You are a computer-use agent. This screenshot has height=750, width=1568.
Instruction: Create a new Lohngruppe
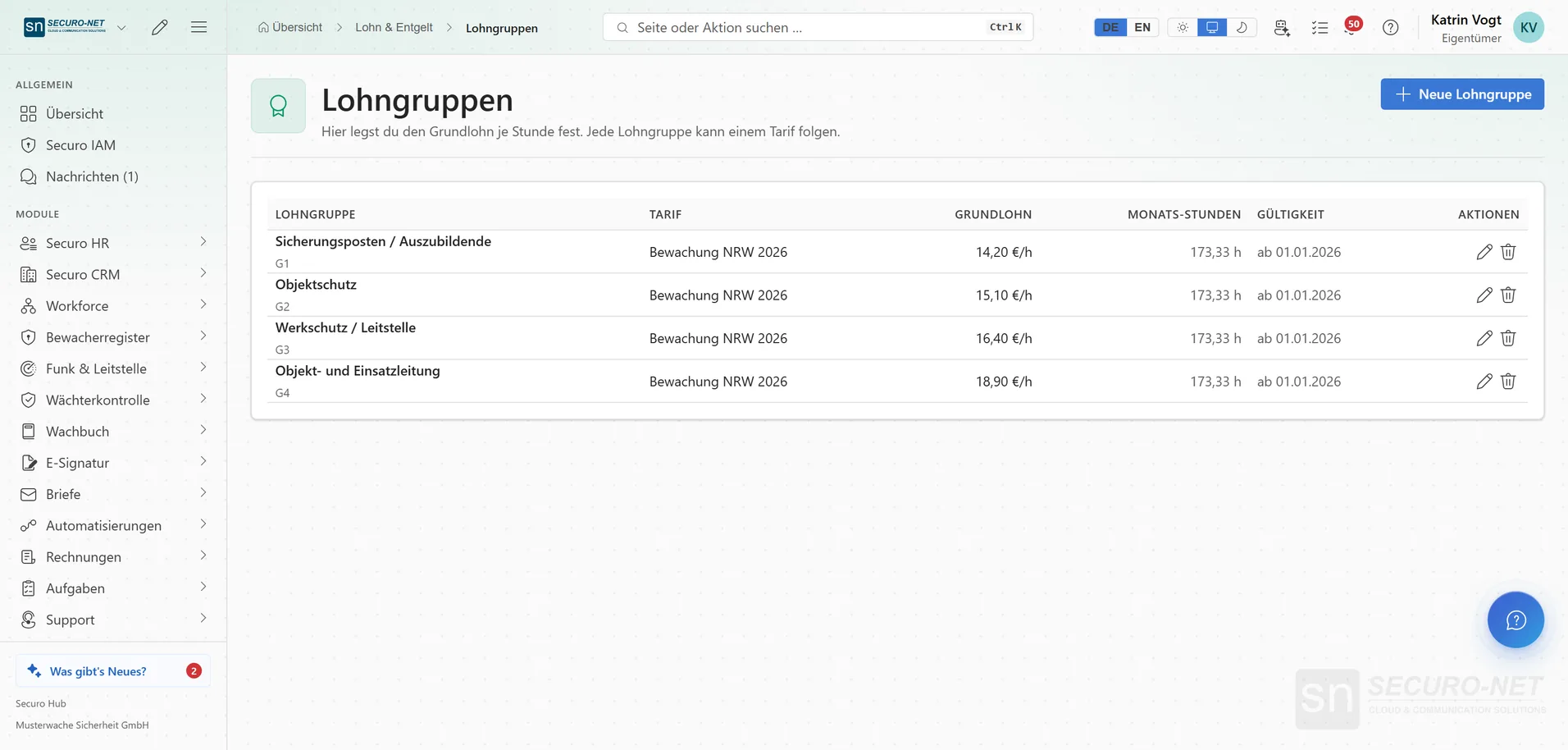(x=1462, y=94)
